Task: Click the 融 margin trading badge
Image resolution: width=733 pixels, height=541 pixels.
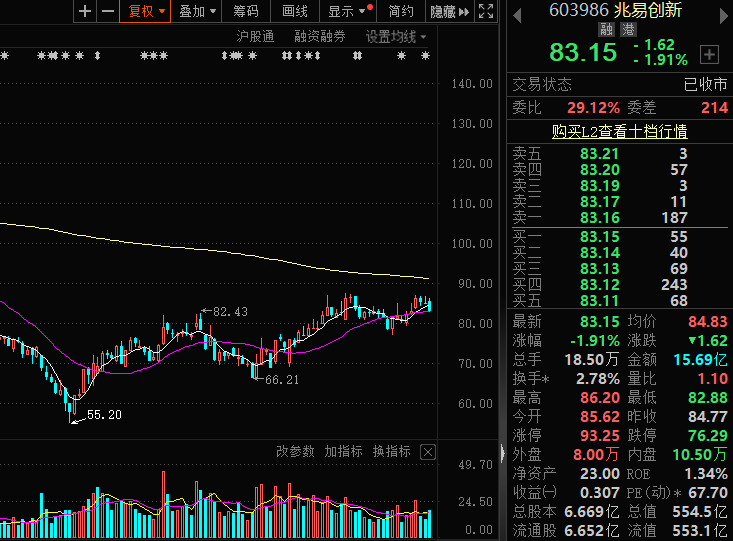Action: pyautogui.click(x=607, y=30)
